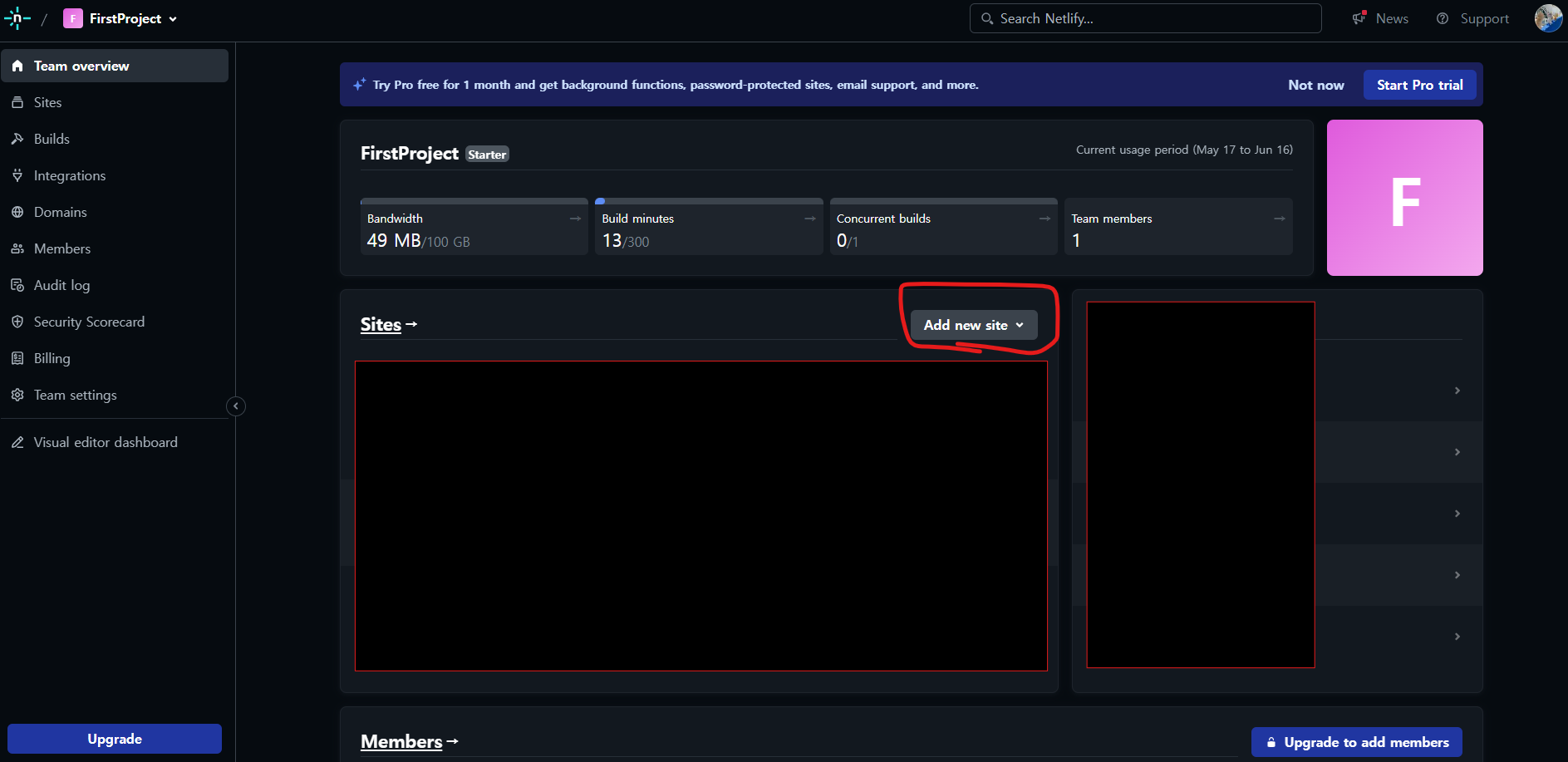Click the Billing receipt icon
Image resolution: width=1568 pixels, height=762 pixels.
[17, 358]
